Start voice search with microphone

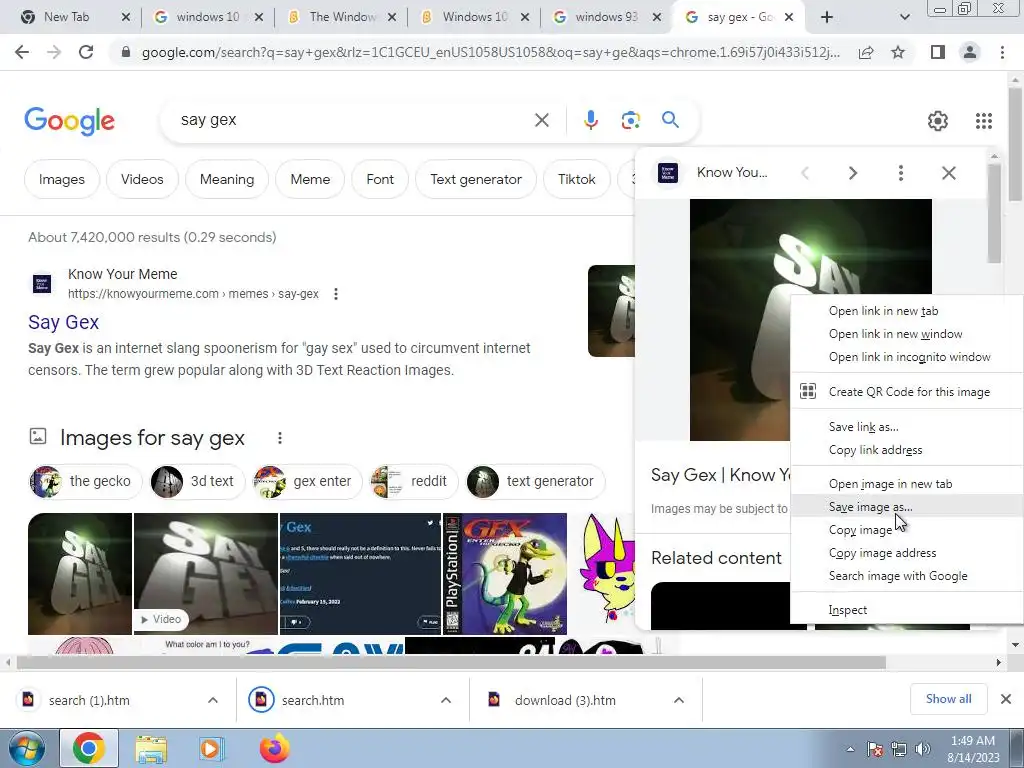pos(590,120)
